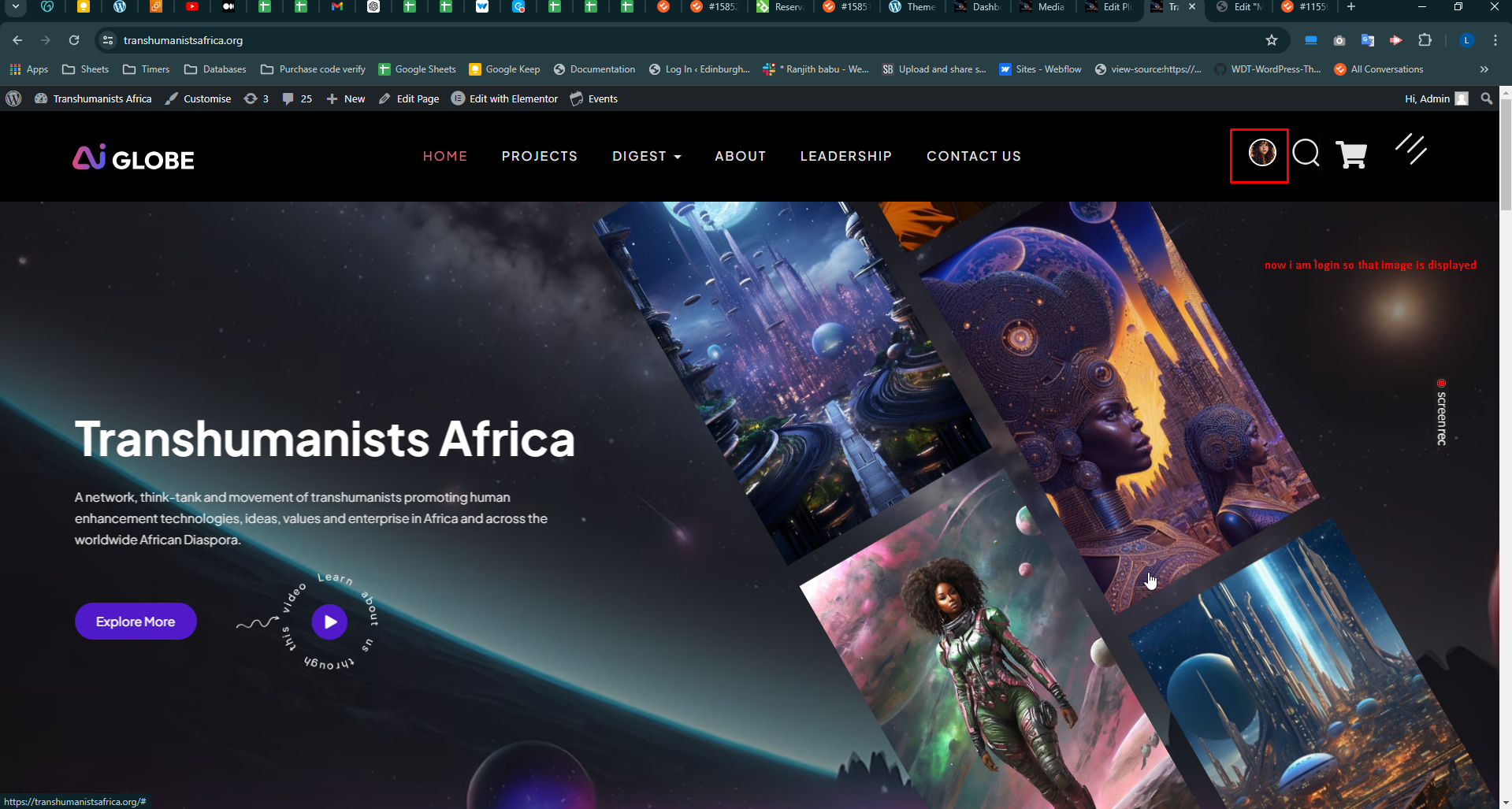The width and height of the screenshot is (1512, 809).
Task: Click Edit Page in the admin bar
Action: point(409,98)
